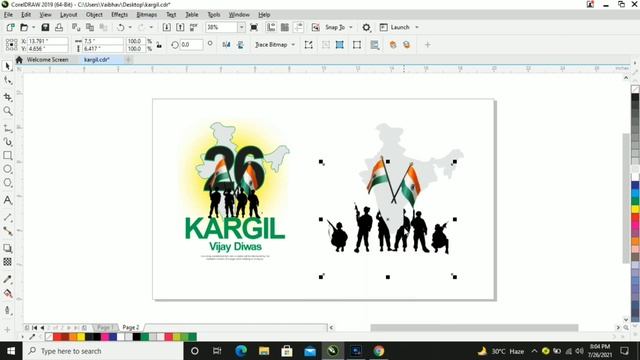Image resolution: width=640 pixels, height=360 pixels.
Task: Select the Color Eyedropper tool
Action: [7, 279]
